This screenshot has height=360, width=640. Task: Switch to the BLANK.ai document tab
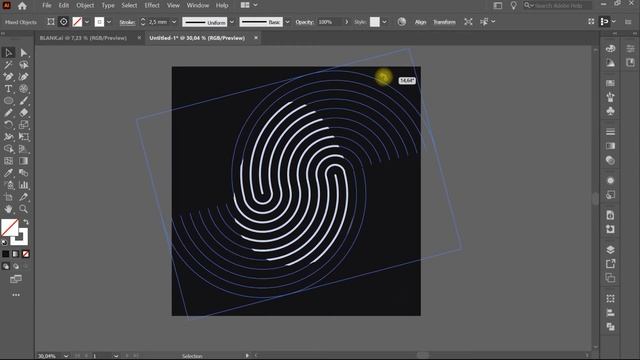pos(83,38)
